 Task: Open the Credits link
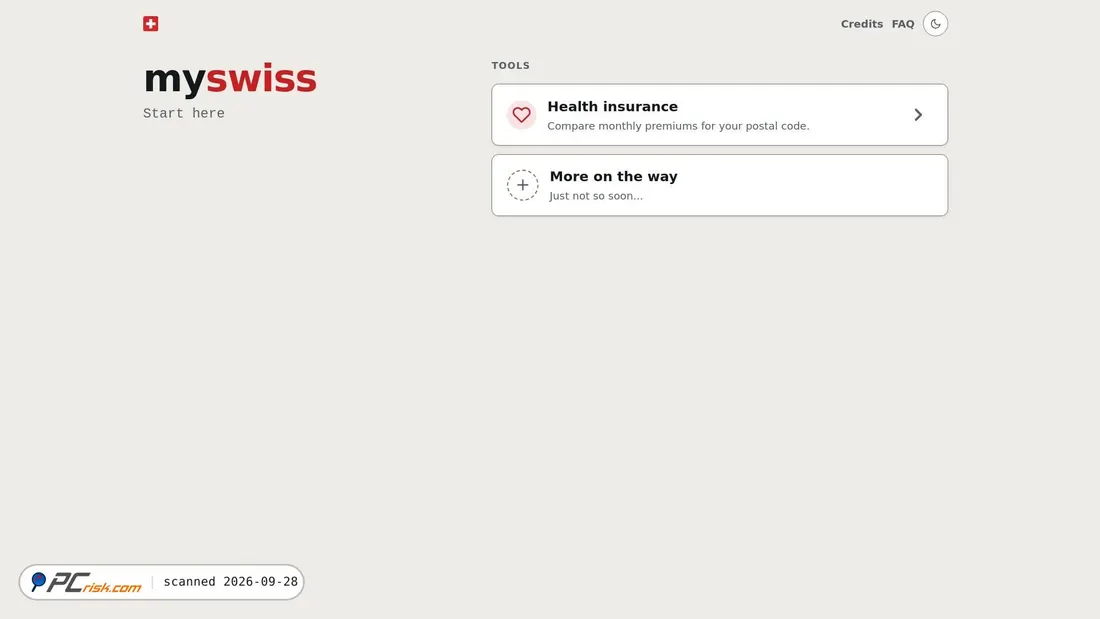point(861,24)
